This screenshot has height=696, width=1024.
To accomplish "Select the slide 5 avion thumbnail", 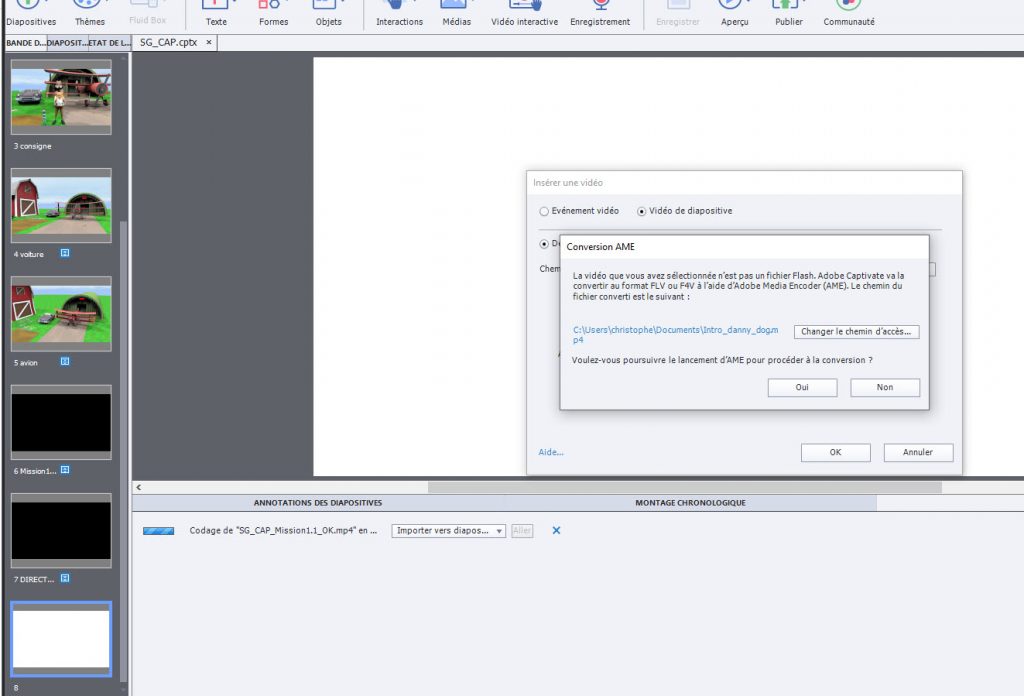I will (x=61, y=313).
